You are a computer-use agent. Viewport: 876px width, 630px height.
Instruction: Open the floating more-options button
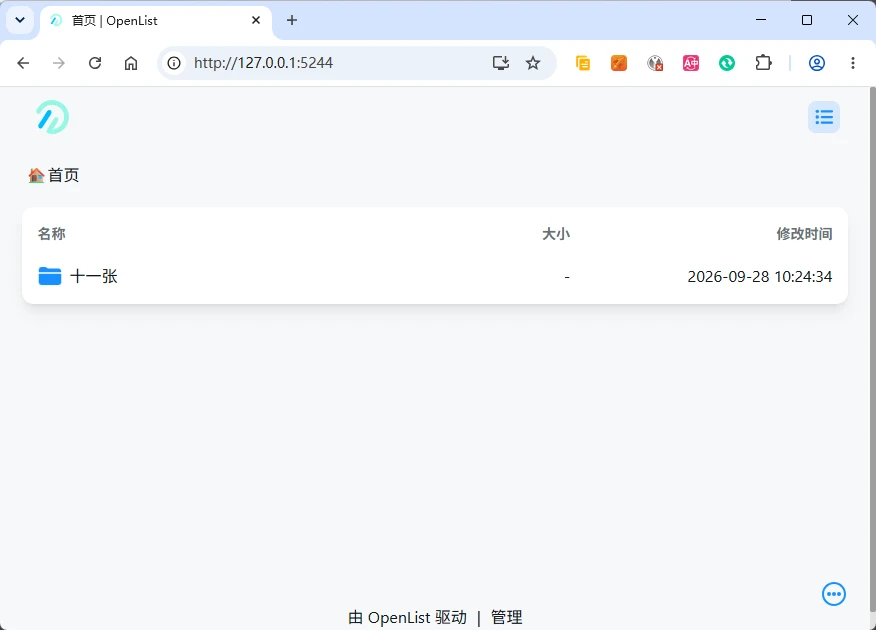coord(834,594)
